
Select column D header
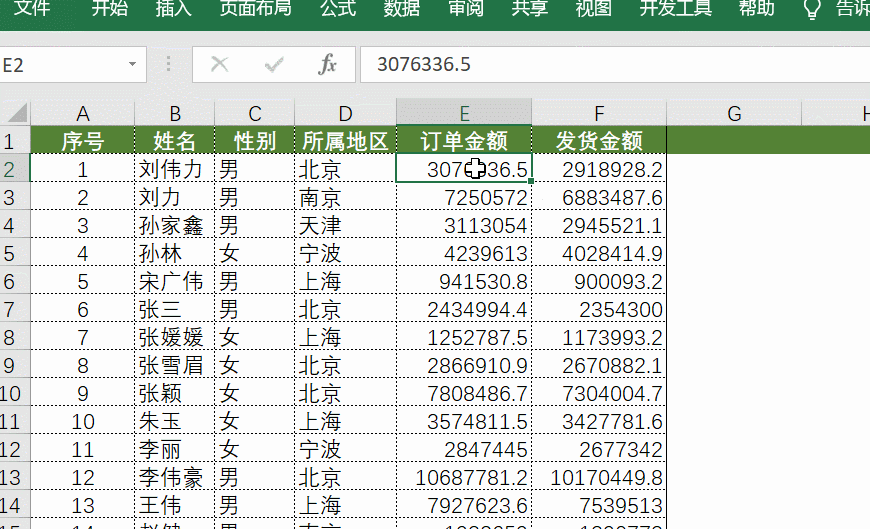coord(345,113)
